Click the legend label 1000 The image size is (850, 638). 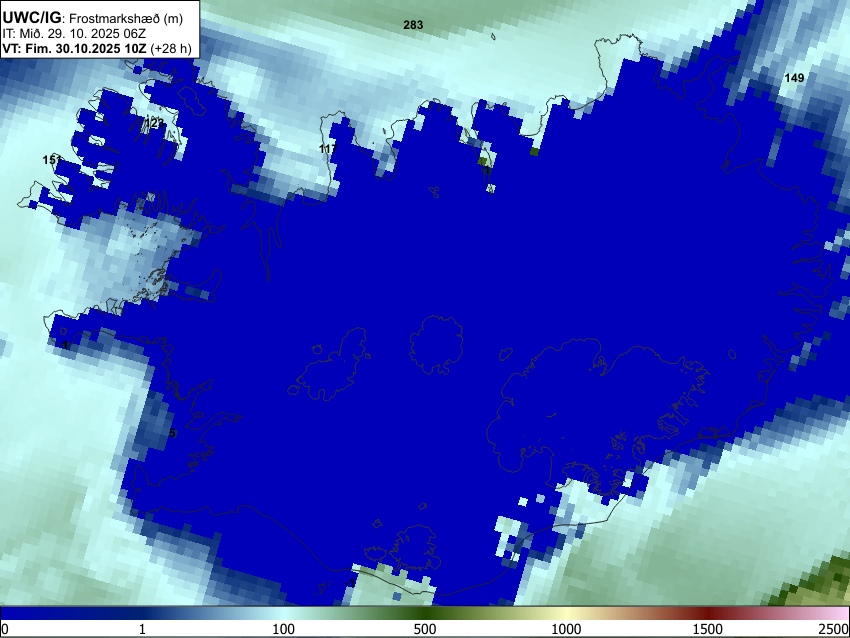(566, 629)
